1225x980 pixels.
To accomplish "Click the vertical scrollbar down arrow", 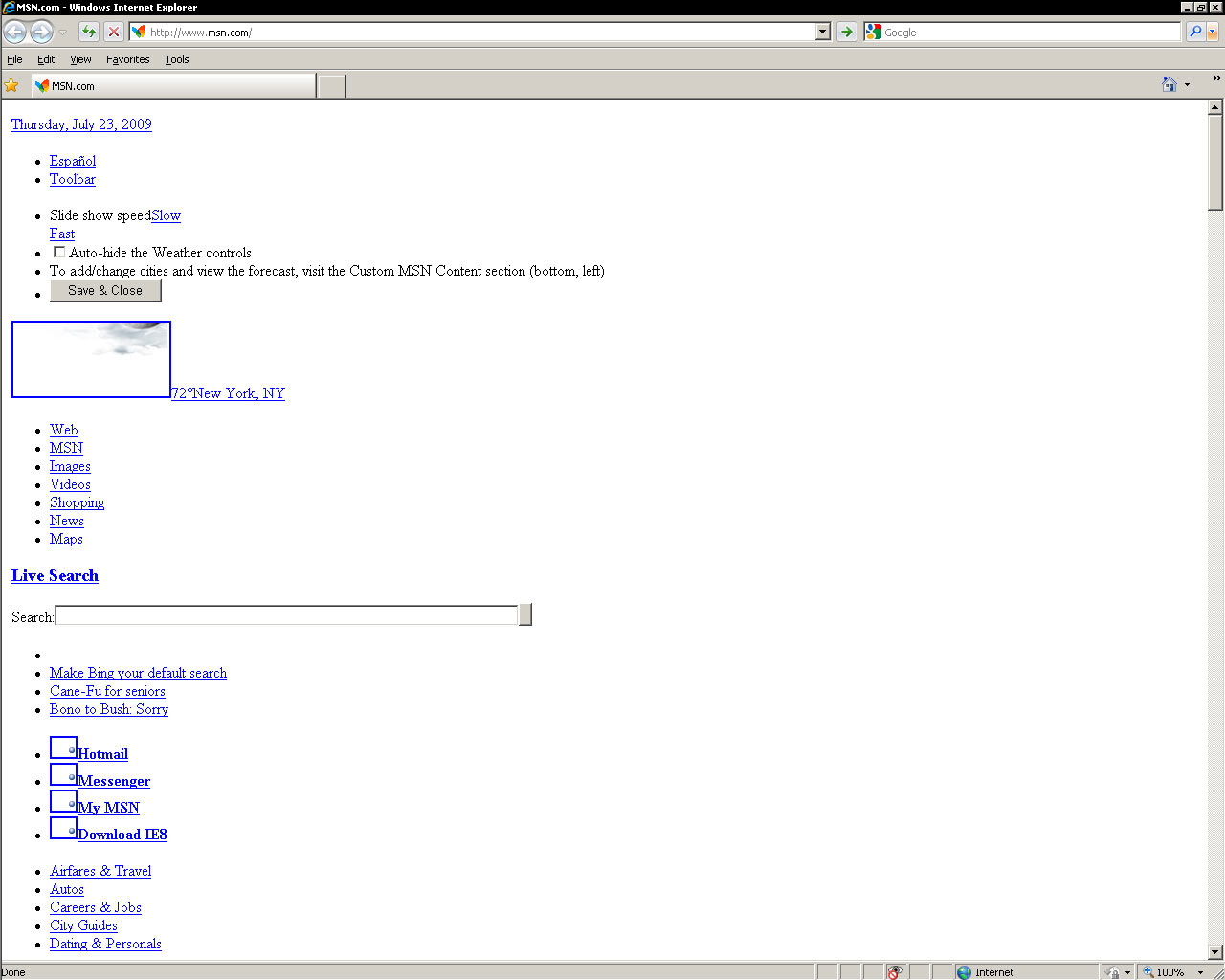I will pyautogui.click(x=1215, y=952).
